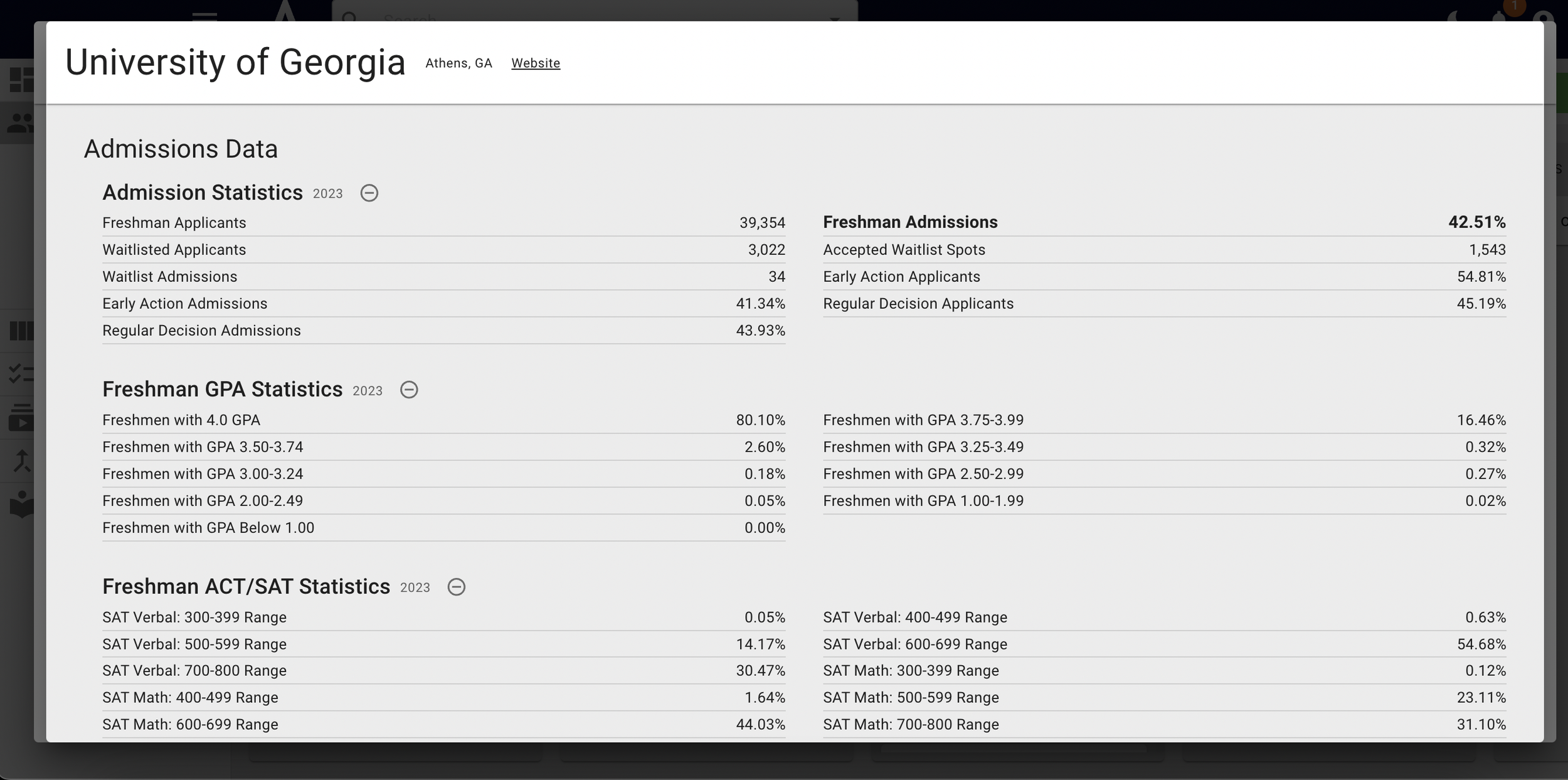This screenshot has width=1568, height=780.
Task: Collapse the Freshman GPA Statistics section
Action: (x=409, y=390)
